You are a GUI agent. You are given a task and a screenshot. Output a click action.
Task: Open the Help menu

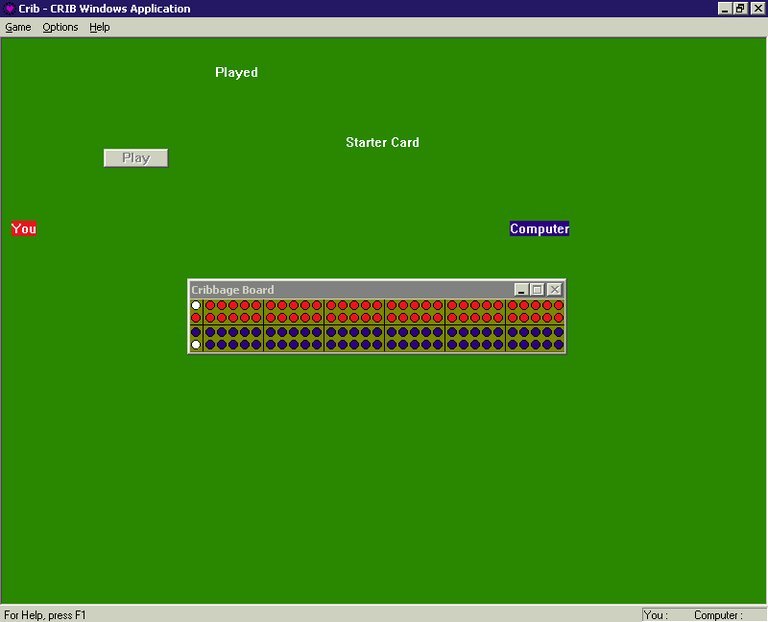click(x=99, y=27)
